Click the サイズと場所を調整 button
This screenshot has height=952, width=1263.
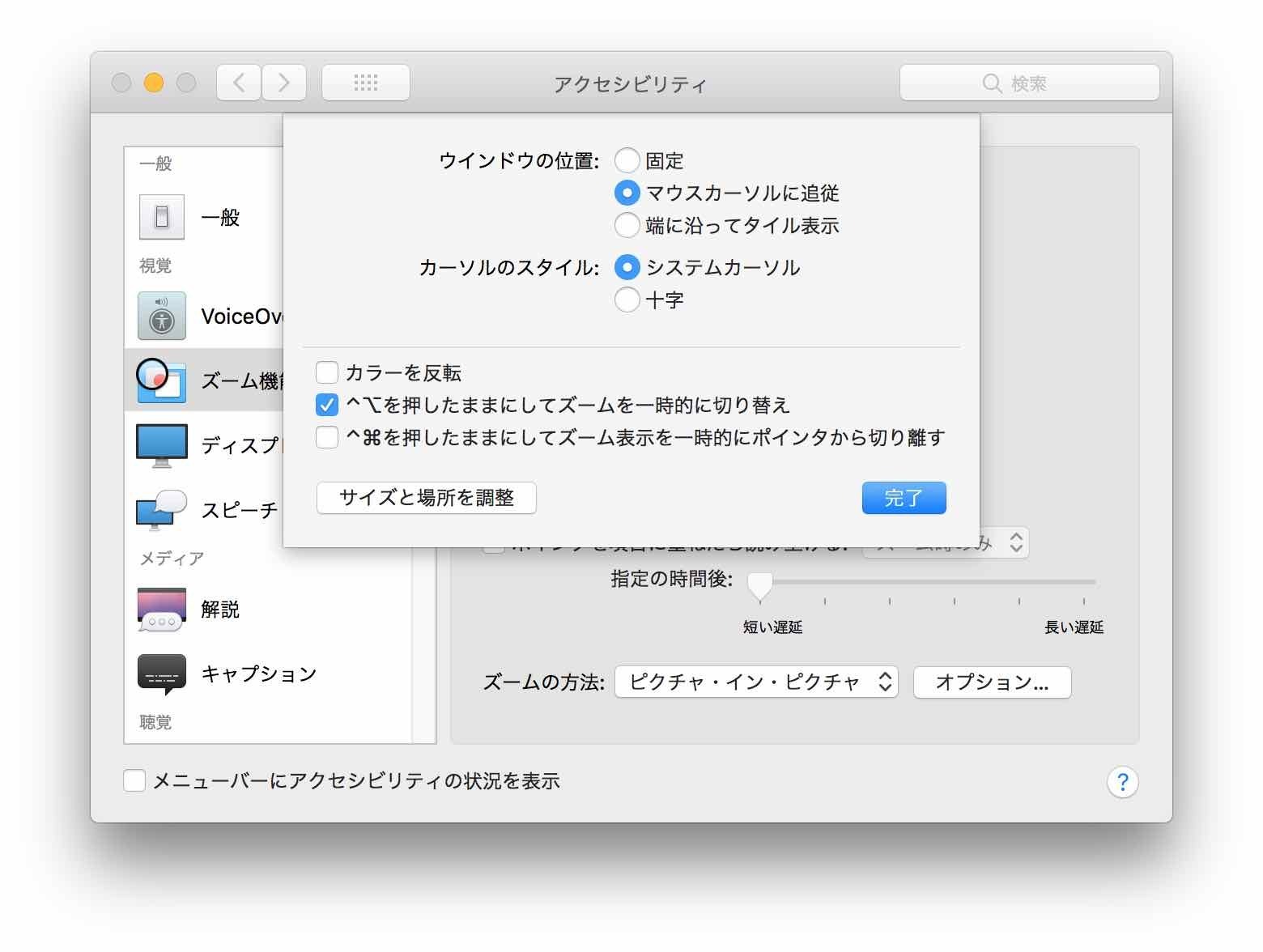pyautogui.click(x=427, y=498)
